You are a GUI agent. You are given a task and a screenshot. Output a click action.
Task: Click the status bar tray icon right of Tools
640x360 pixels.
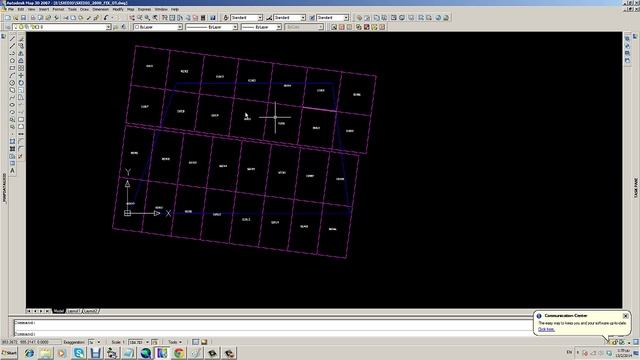tap(196, 342)
